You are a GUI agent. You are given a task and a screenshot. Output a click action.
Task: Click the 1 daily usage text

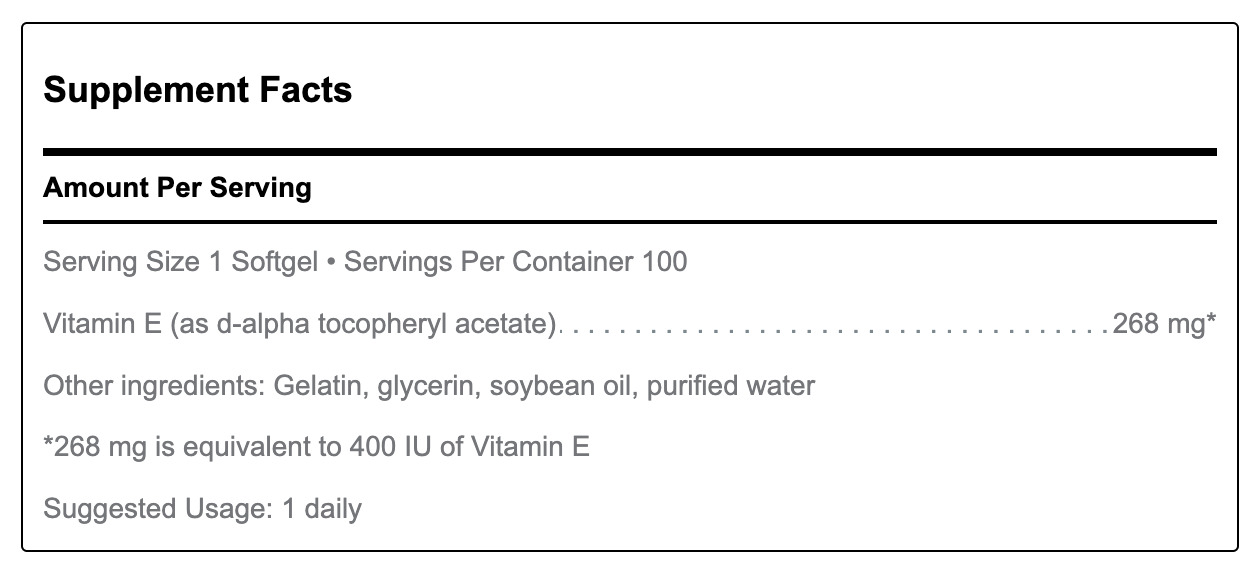click(322, 509)
